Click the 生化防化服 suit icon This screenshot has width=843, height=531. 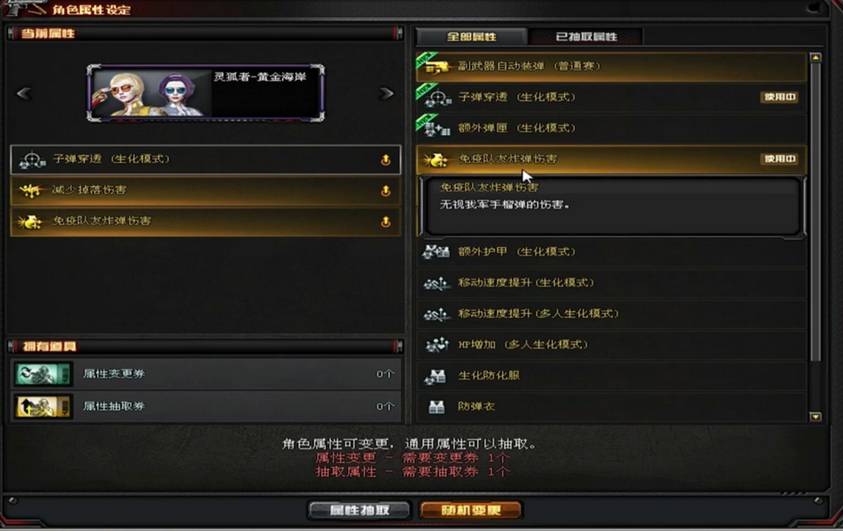[436, 376]
